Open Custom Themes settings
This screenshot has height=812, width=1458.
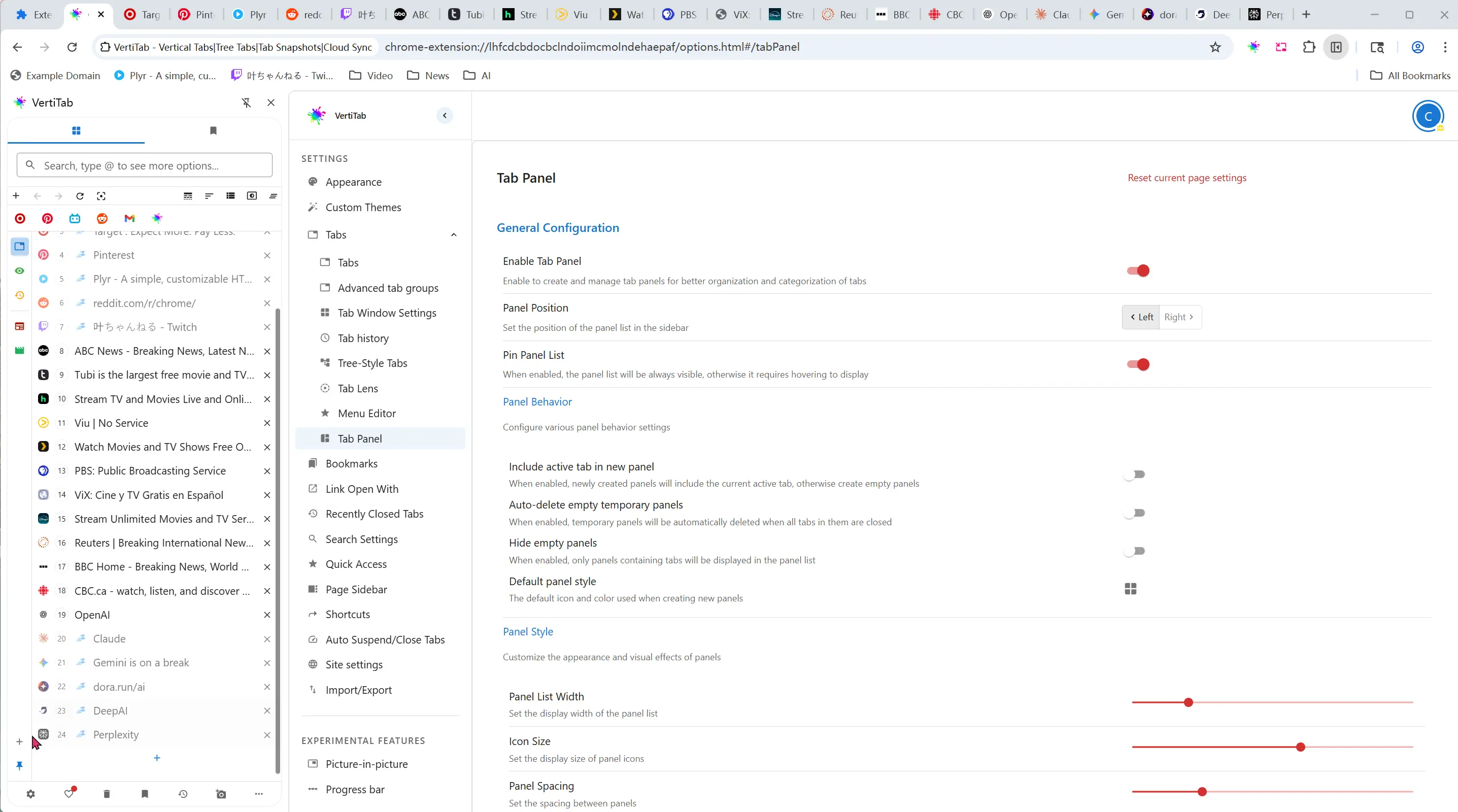coord(380,207)
